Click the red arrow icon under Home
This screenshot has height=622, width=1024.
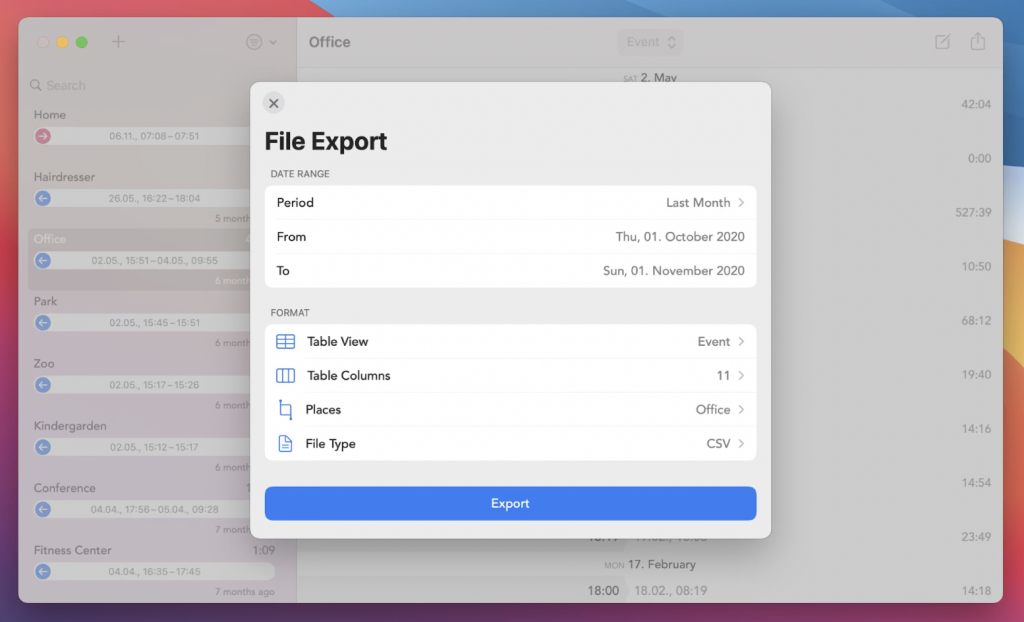tap(43, 136)
